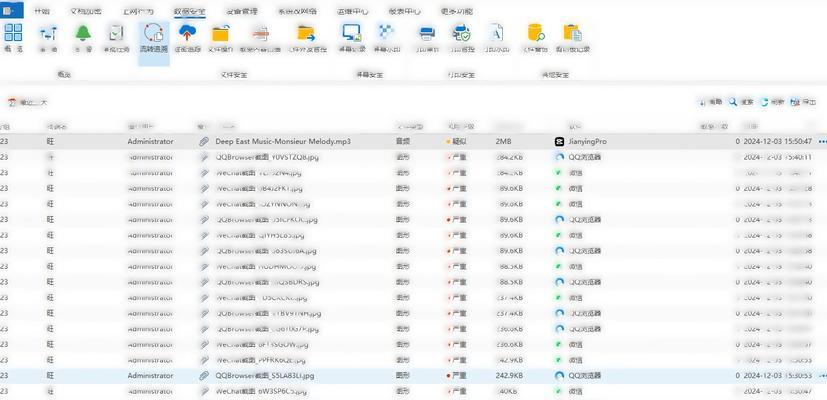827x400 pixels.
Task: Open the 更多功能 tab
Action: point(457,11)
